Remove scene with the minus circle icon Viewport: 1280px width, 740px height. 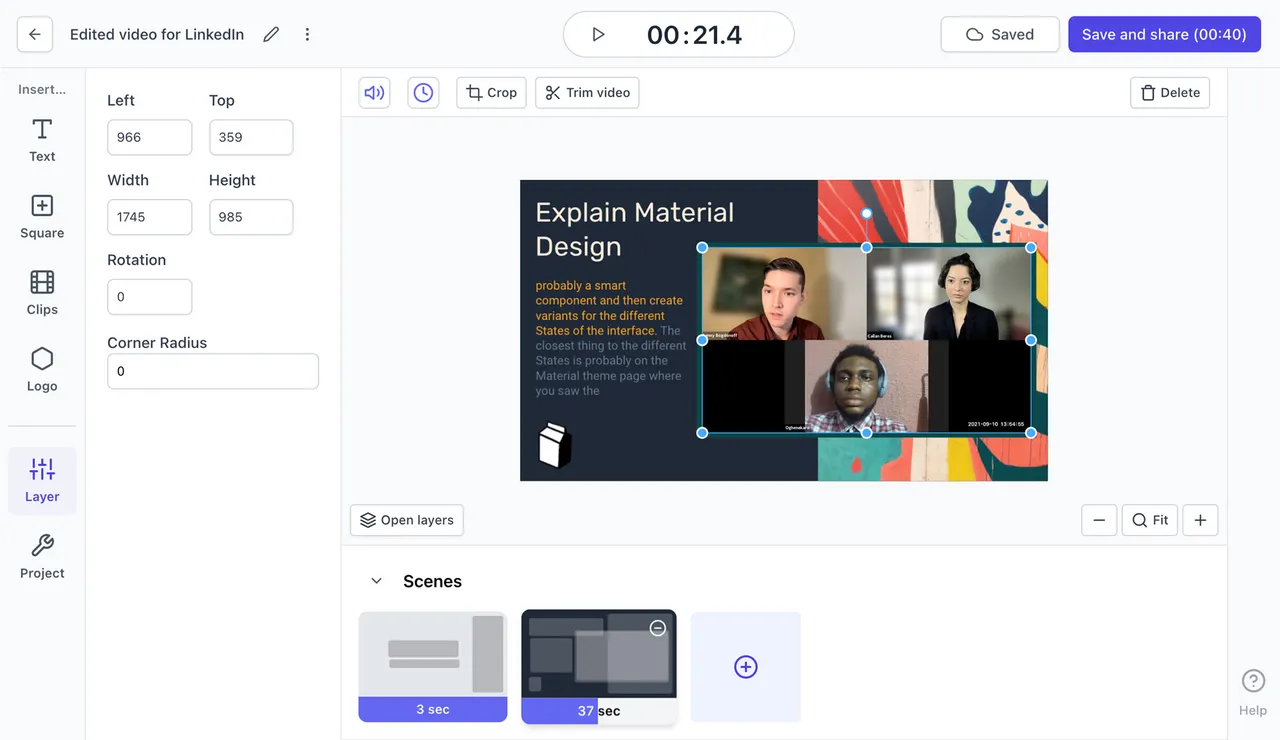pyautogui.click(x=658, y=628)
